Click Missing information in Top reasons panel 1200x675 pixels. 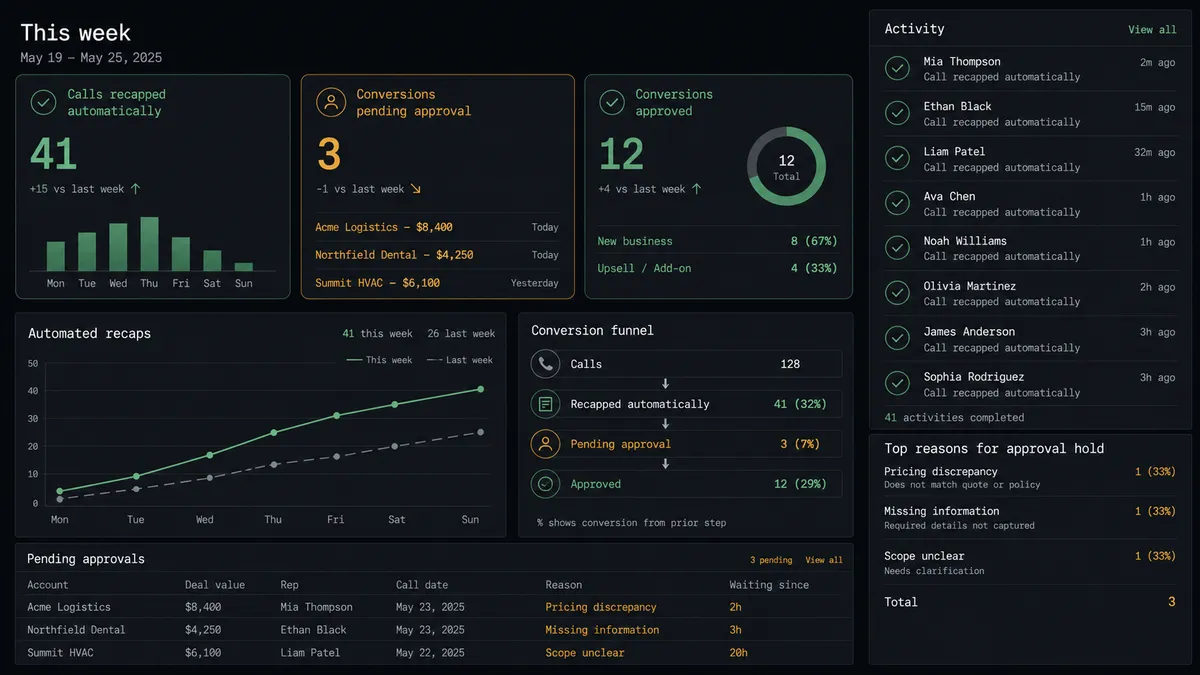coord(942,511)
